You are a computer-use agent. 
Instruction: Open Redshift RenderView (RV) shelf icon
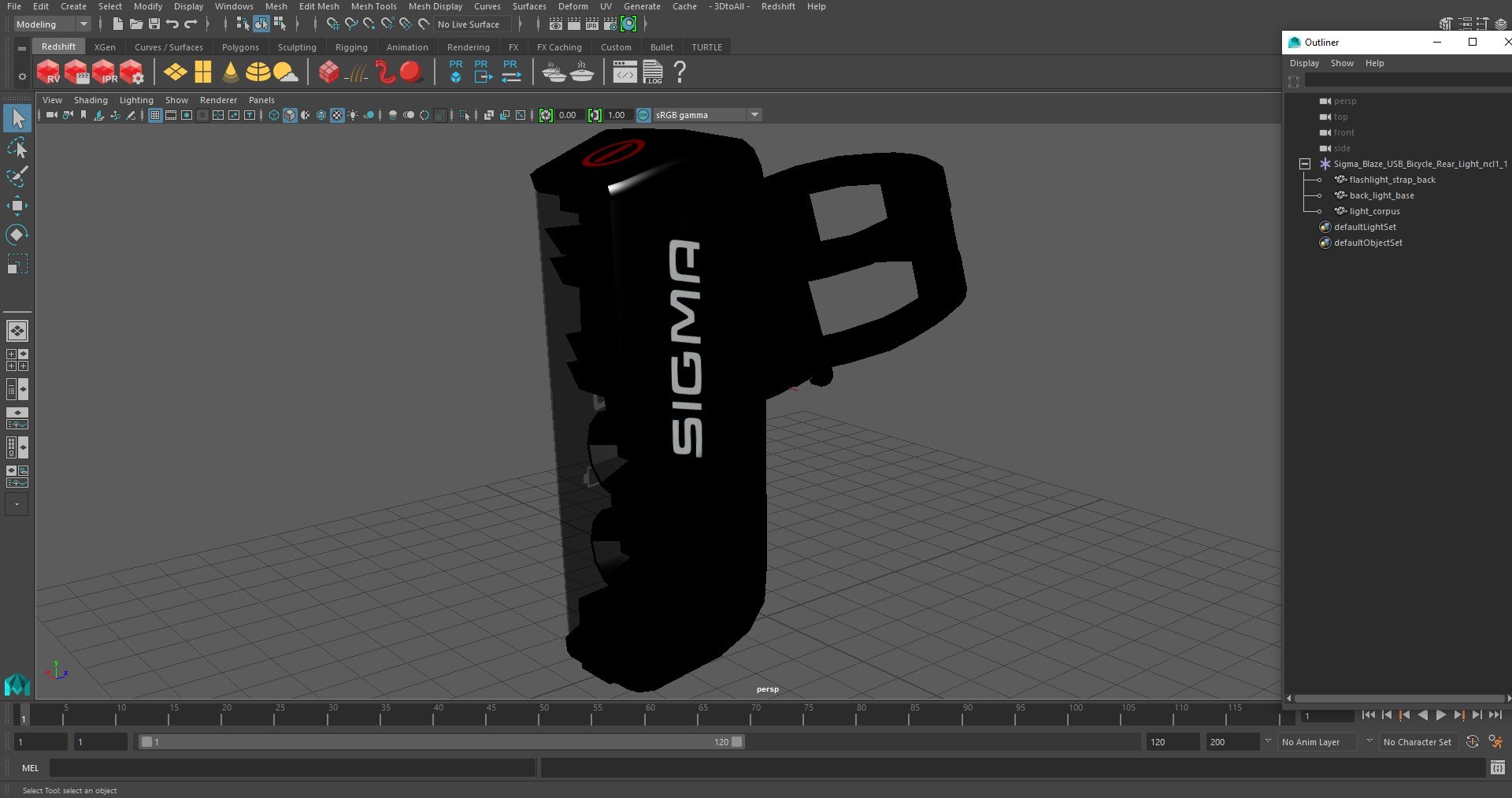pos(48,72)
